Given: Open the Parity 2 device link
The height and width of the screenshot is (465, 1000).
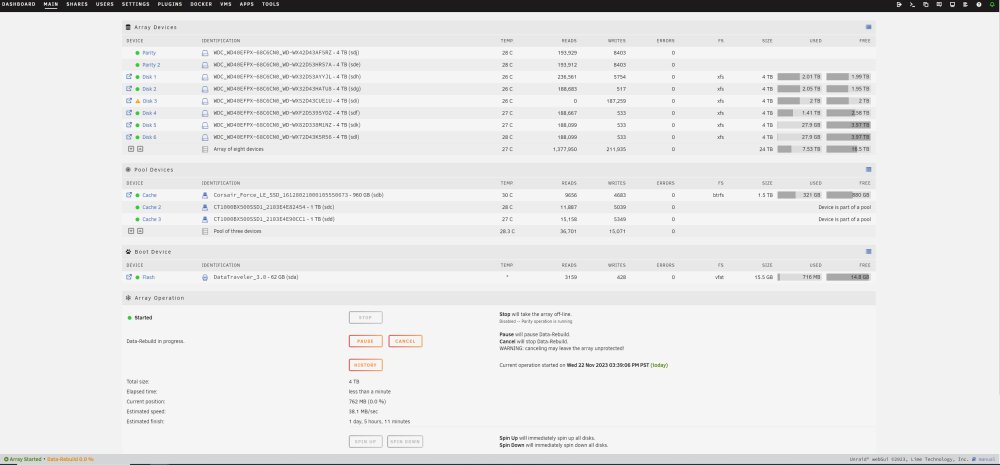Looking at the screenshot, I should [x=151, y=65].
